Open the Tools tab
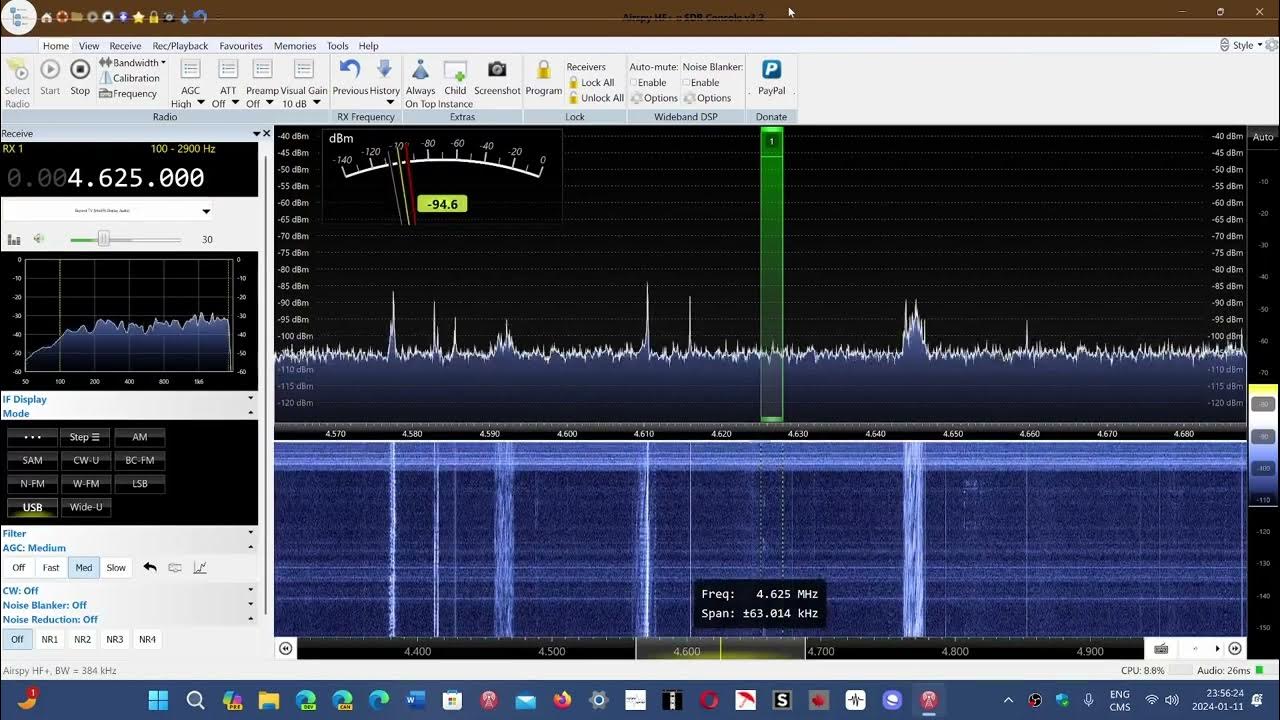The width and height of the screenshot is (1280, 720). (x=337, y=46)
